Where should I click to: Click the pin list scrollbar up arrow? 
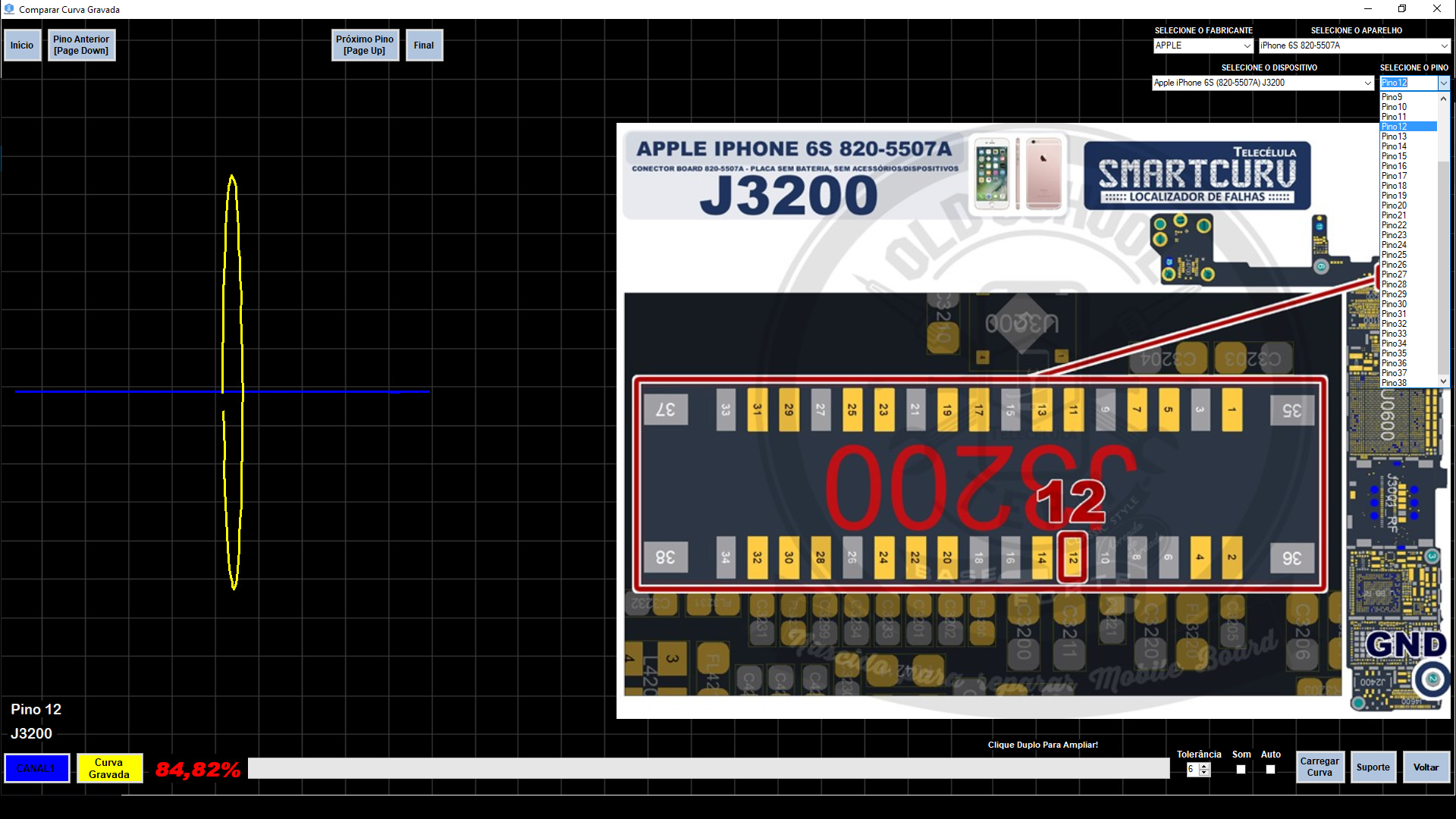tap(1444, 99)
